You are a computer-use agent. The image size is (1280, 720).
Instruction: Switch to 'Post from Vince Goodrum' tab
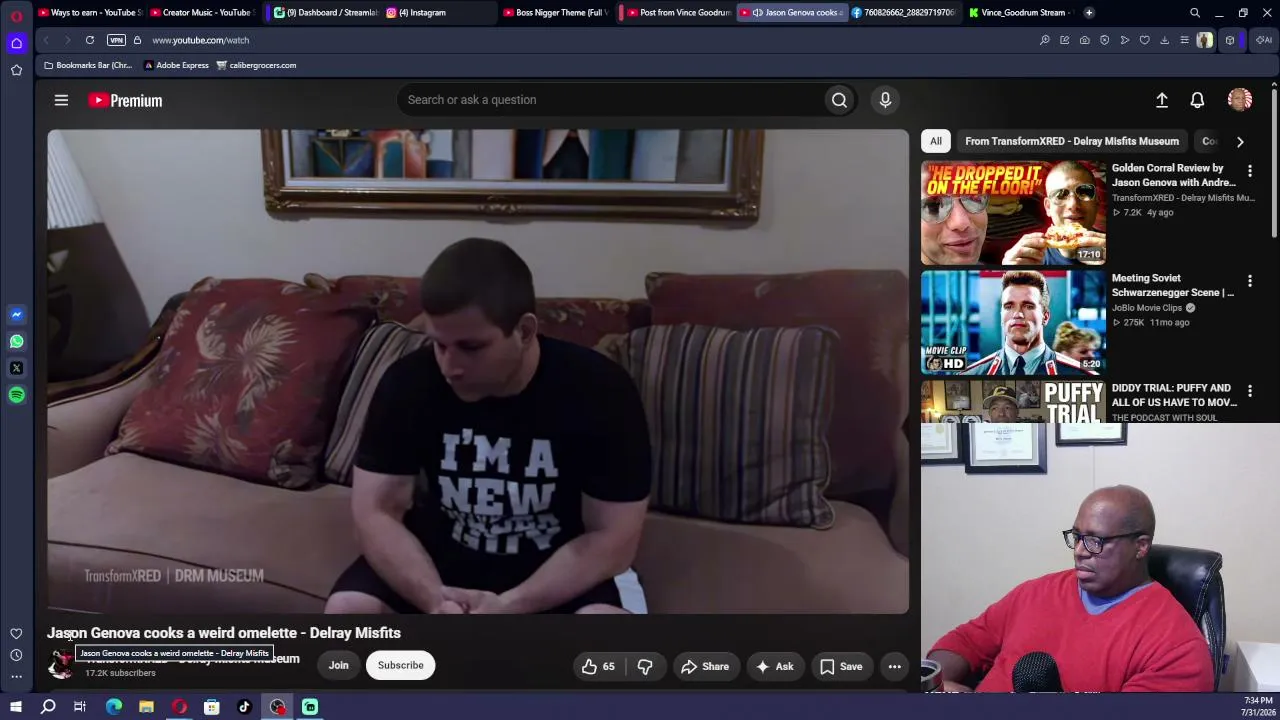(679, 13)
